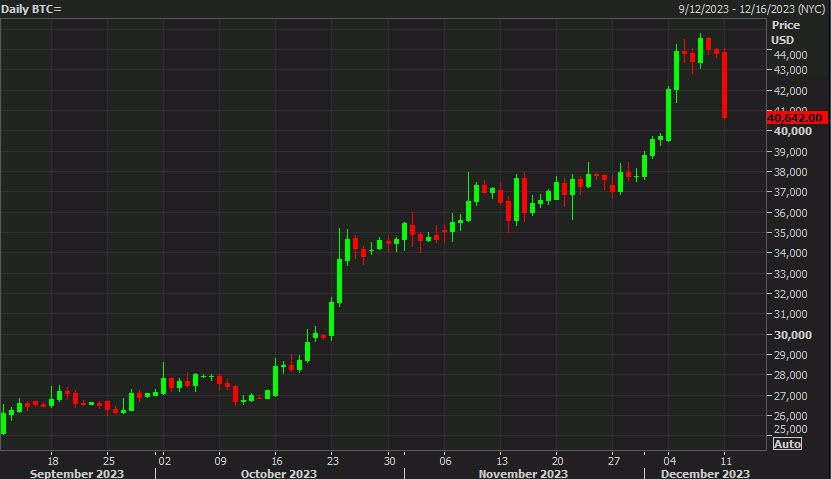Screen dimensions: 831x479
Task: Click the 27,000 price axis label
Action: 790,396
